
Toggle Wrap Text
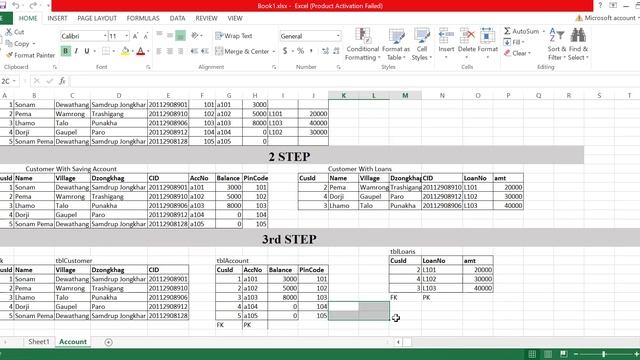pyautogui.click(x=234, y=36)
